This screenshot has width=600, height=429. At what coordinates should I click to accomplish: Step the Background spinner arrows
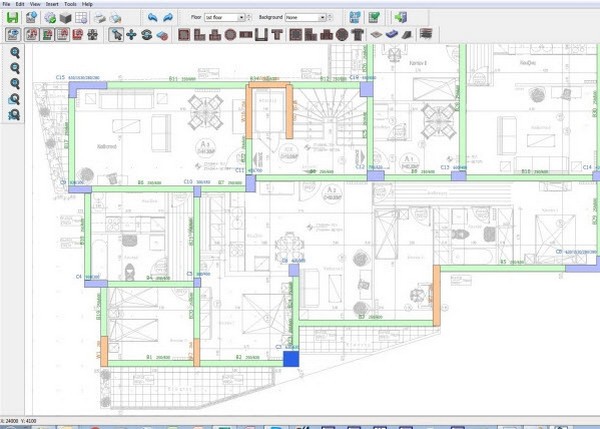330,18
